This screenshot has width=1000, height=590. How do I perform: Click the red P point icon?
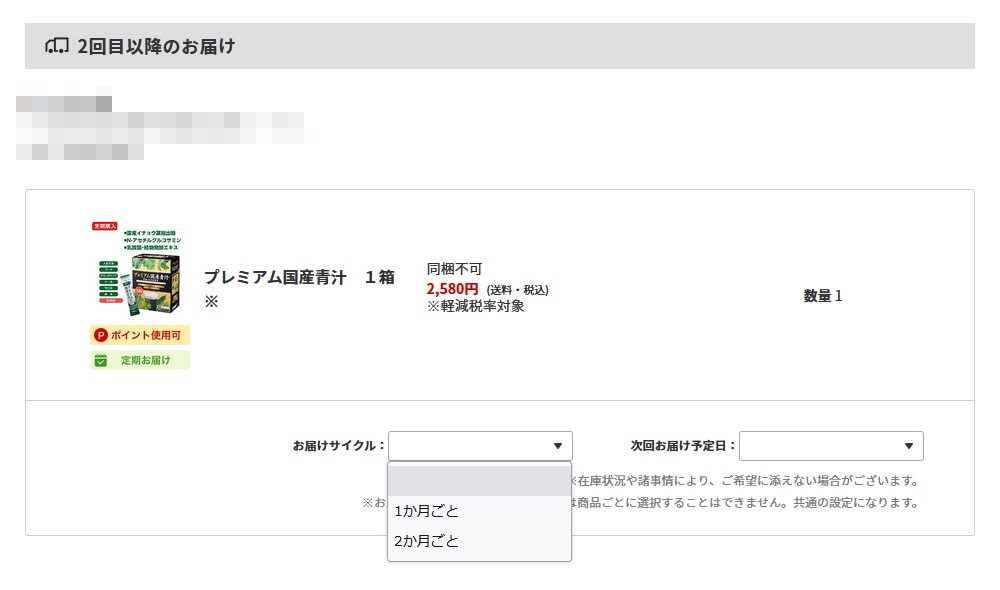(100, 335)
